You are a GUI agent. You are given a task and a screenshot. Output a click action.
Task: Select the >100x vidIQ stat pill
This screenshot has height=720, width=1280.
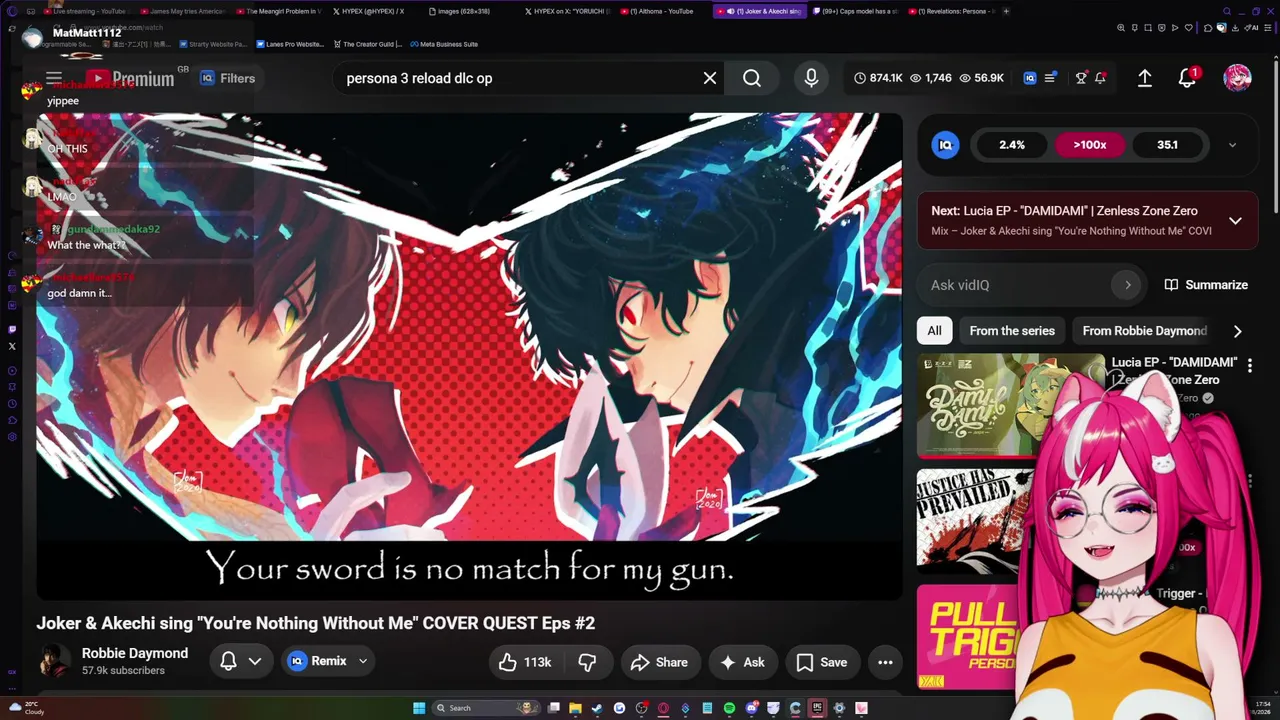pos(1090,145)
